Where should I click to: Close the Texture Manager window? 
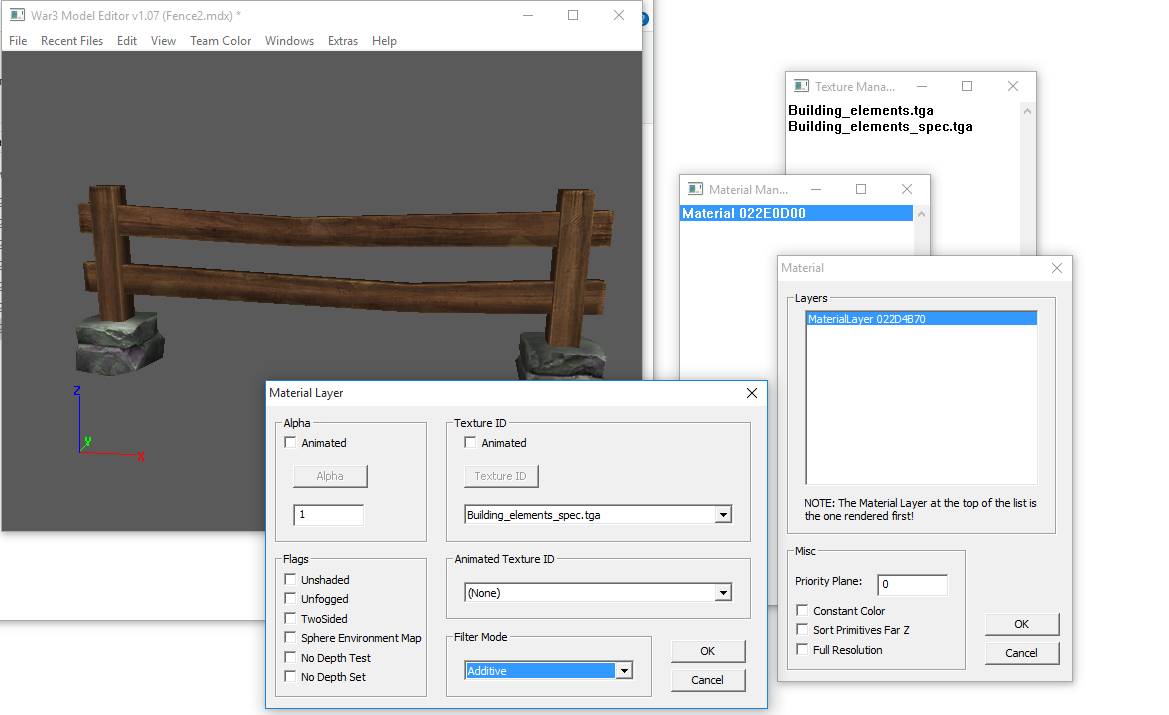(x=1012, y=86)
